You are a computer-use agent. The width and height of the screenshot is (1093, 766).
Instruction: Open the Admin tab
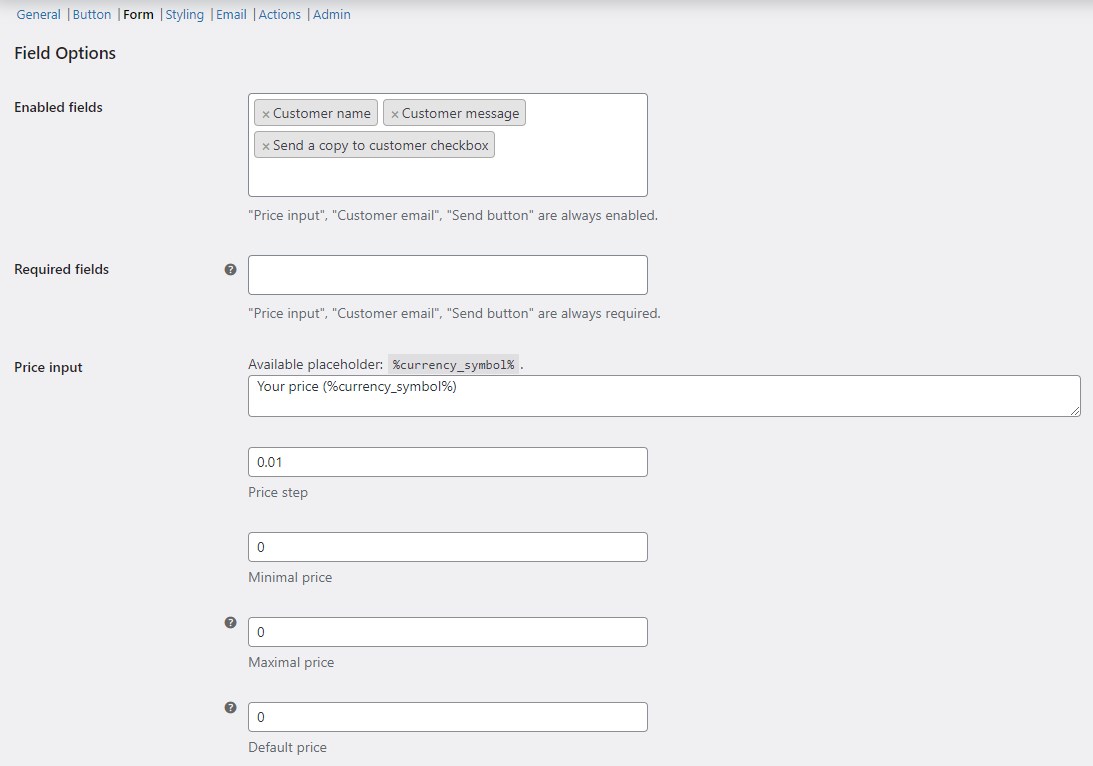(331, 14)
